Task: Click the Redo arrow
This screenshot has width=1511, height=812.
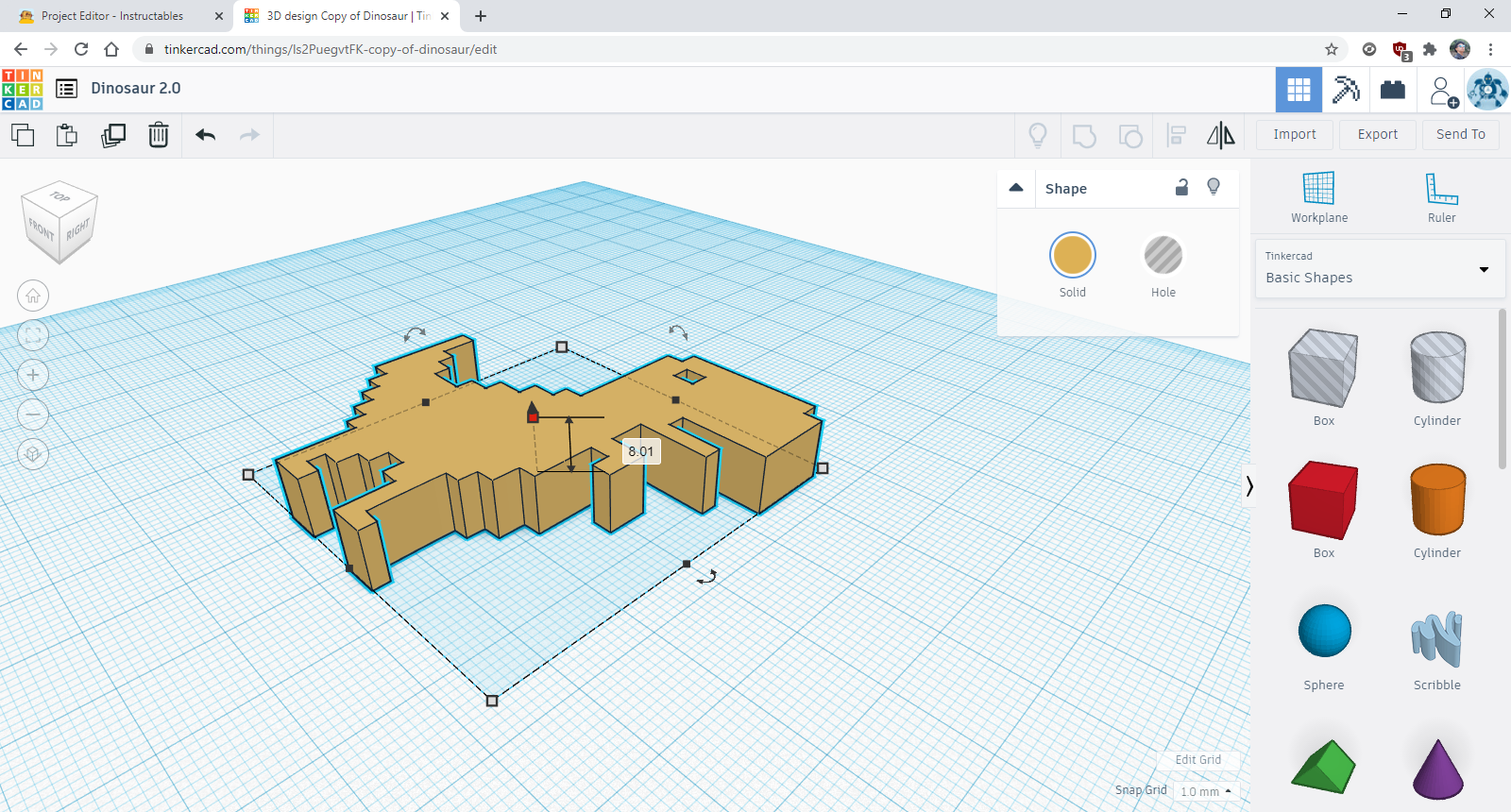Action: [249, 135]
